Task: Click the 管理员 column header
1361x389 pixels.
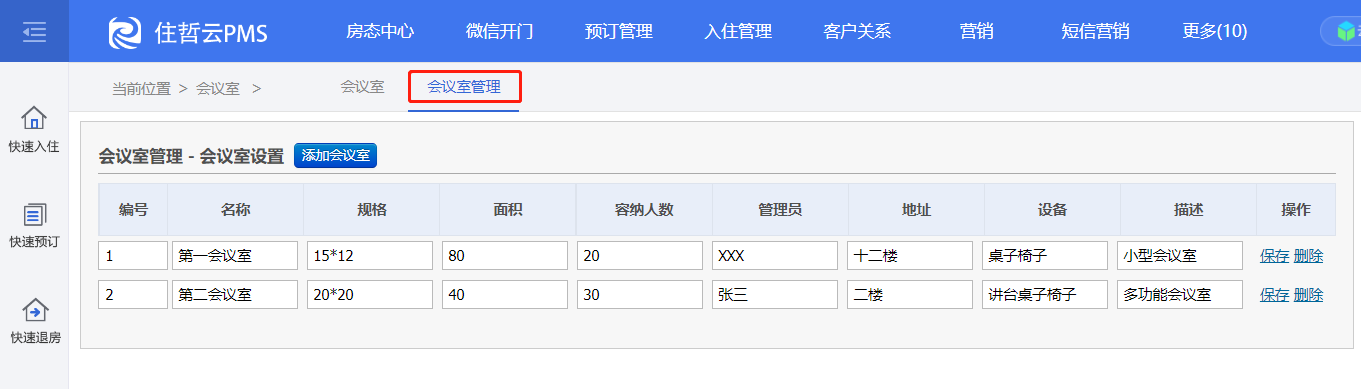Action: 780,210
